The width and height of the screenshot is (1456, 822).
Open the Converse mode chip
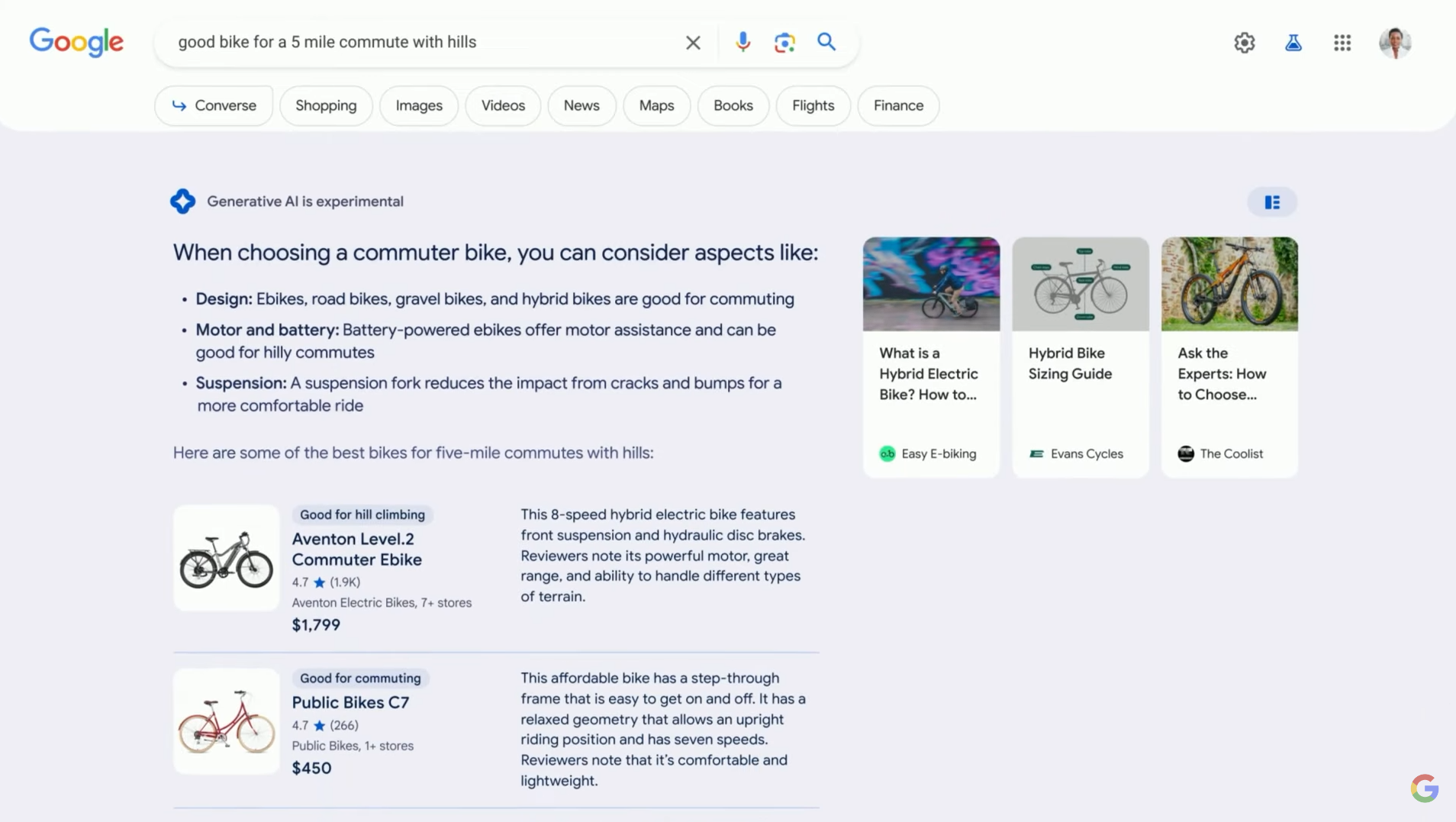214,105
